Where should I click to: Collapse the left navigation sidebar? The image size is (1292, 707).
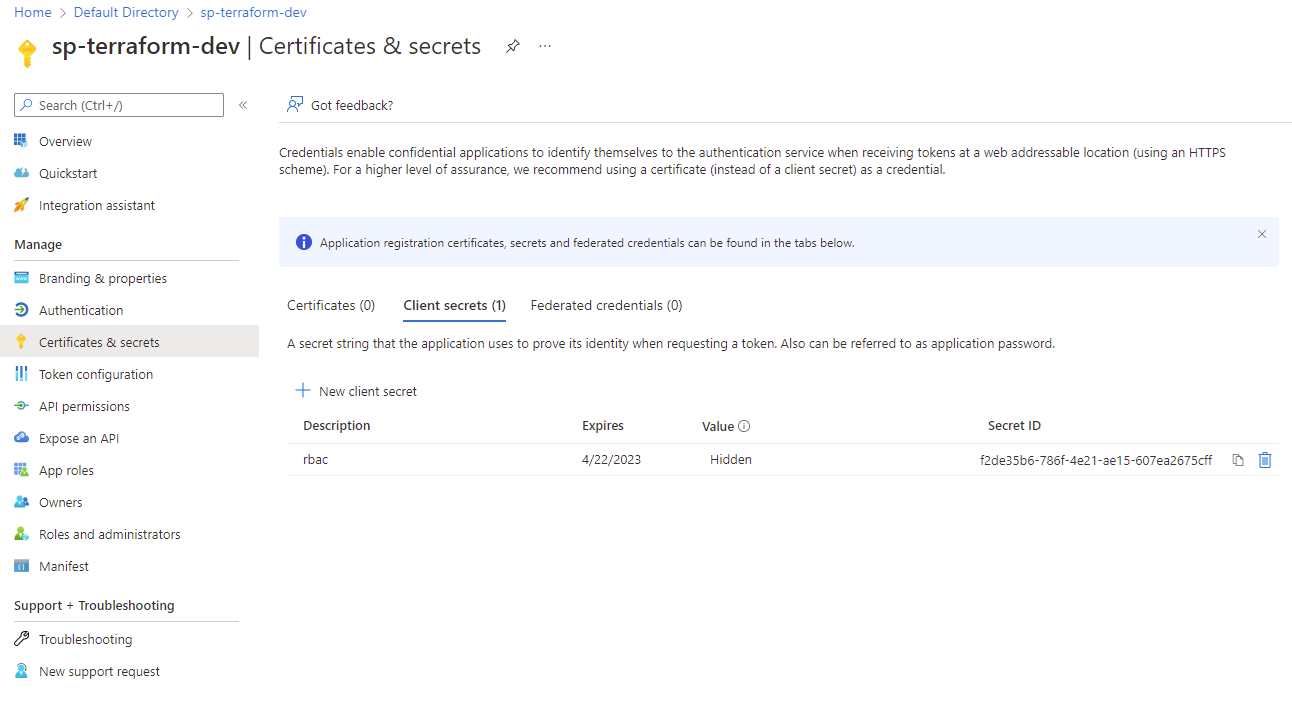[x=243, y=105]
